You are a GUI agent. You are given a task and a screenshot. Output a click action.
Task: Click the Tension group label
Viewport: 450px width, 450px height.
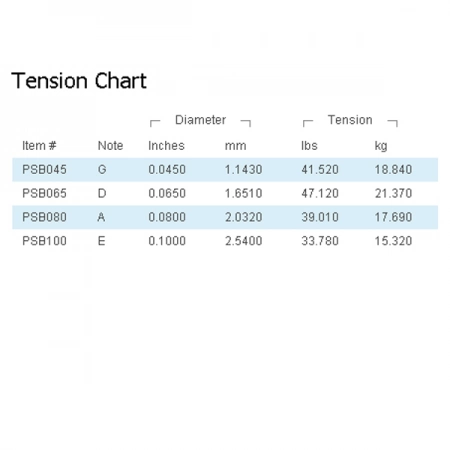[350, 120]
